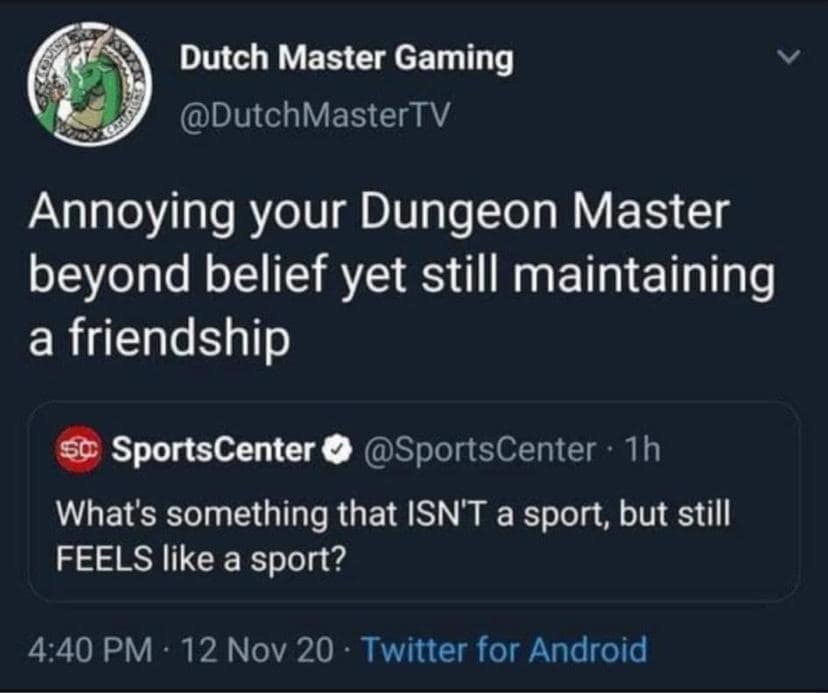The width and height of the screenshot is (828, 693).
Task: Expand the tweet options chevron
Action: pos(790,57)
